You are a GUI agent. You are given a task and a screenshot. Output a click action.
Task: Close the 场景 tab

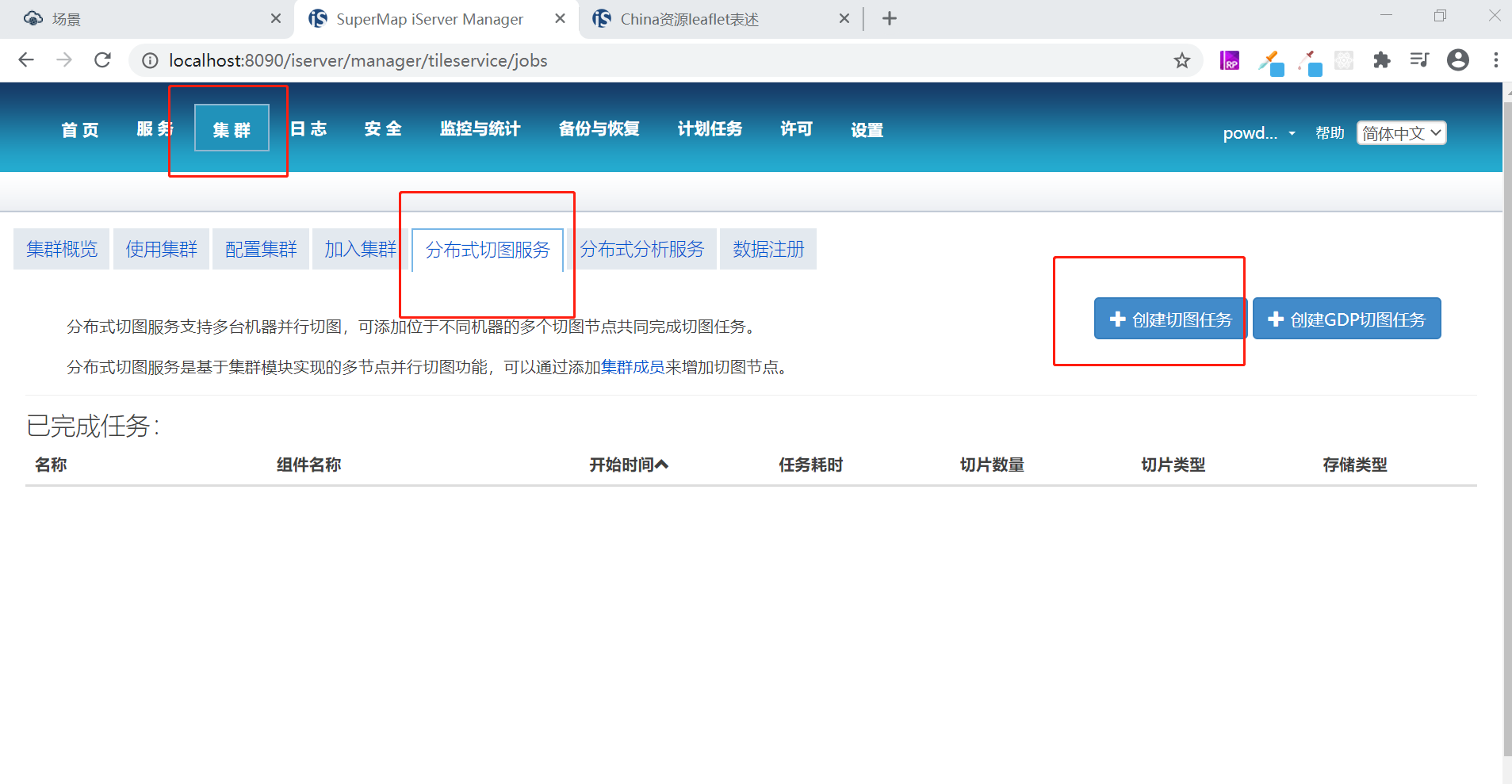point(276,18)
